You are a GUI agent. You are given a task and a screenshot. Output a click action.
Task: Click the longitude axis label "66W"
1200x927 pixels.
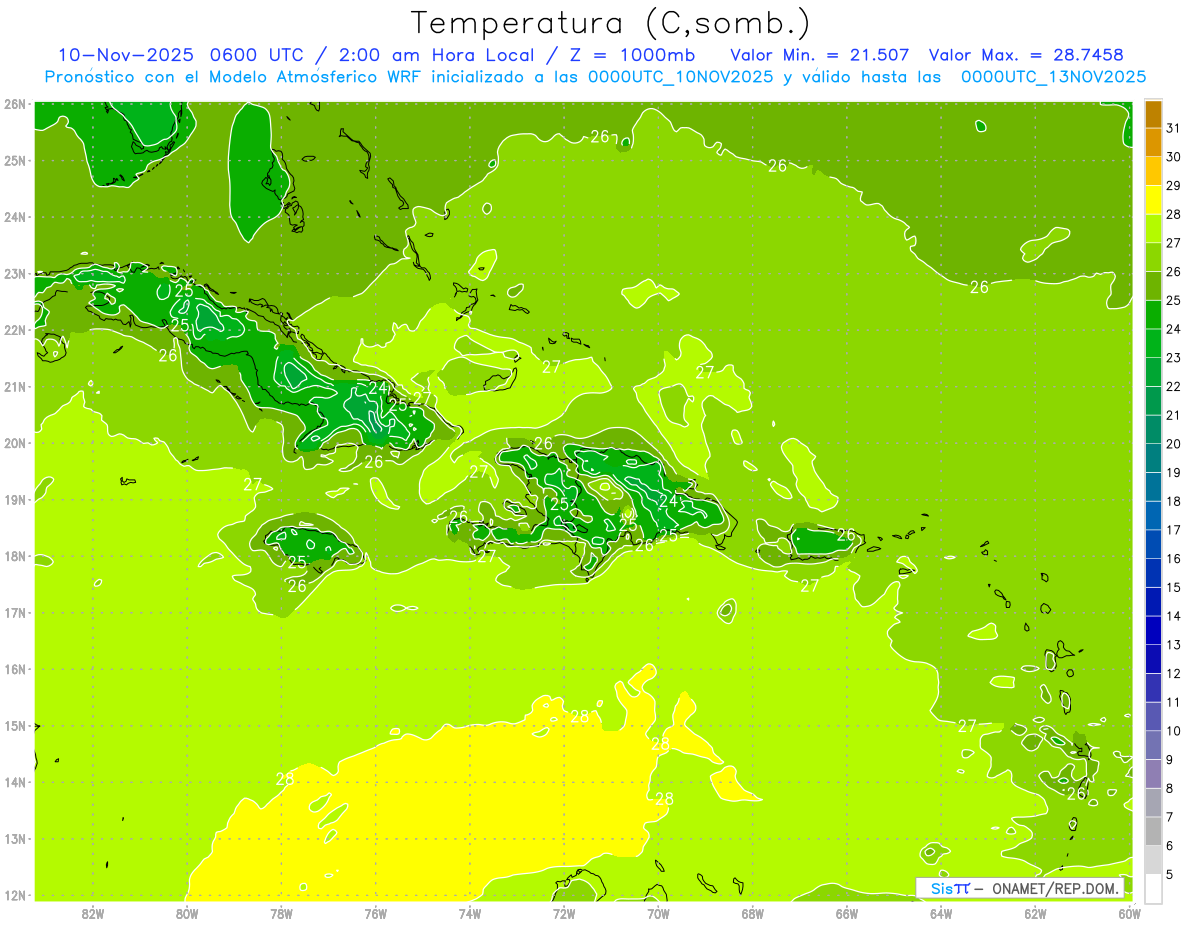847,913
